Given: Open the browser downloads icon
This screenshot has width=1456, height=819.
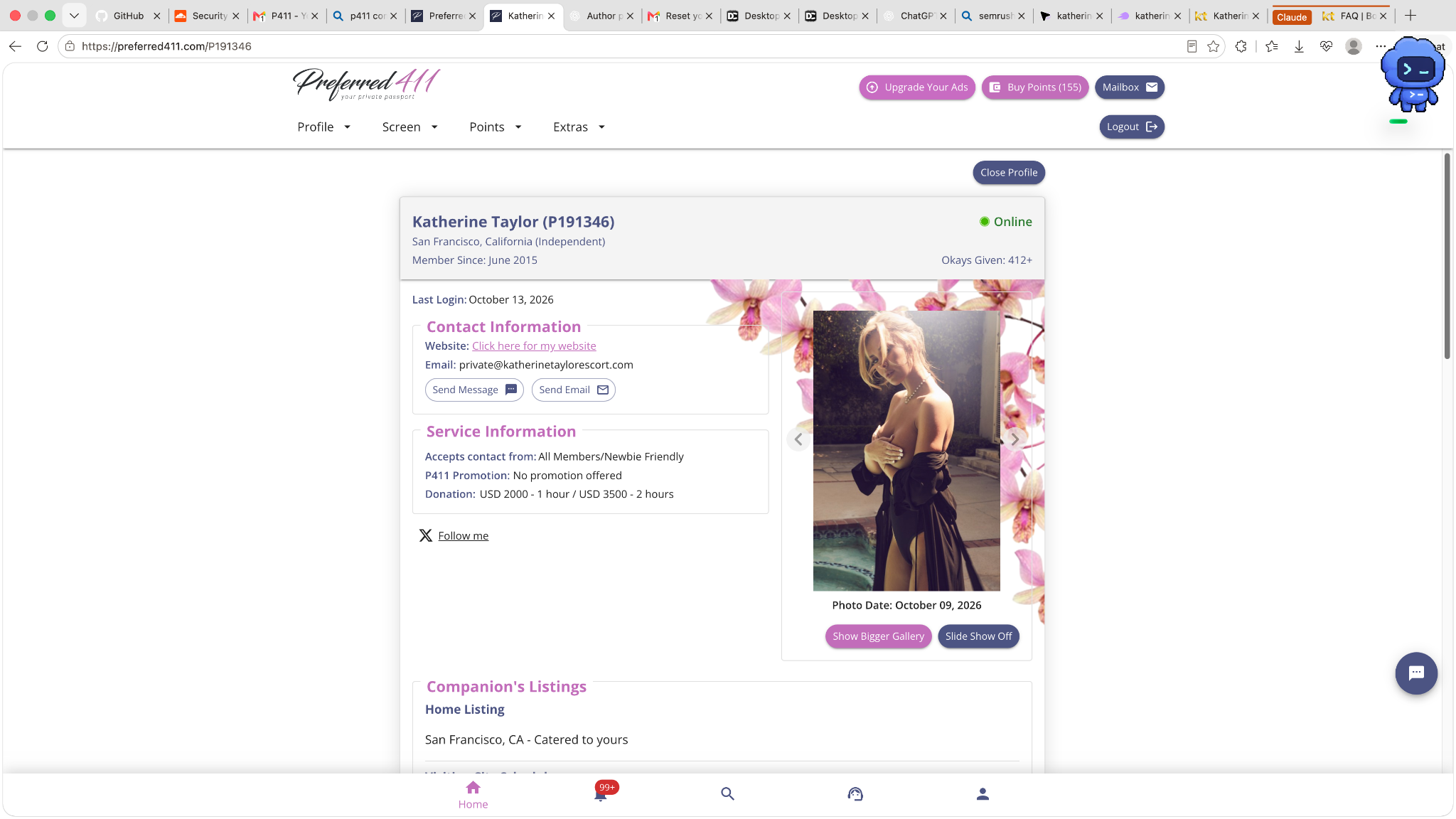Looking at the screenshot, I should point(1299,46).
